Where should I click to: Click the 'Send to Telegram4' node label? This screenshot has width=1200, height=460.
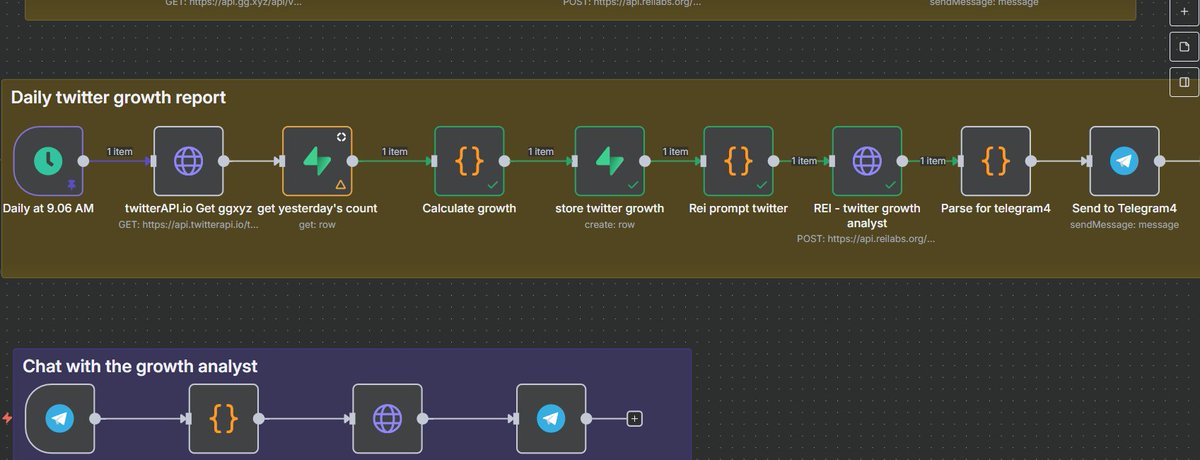point(1125,209)
